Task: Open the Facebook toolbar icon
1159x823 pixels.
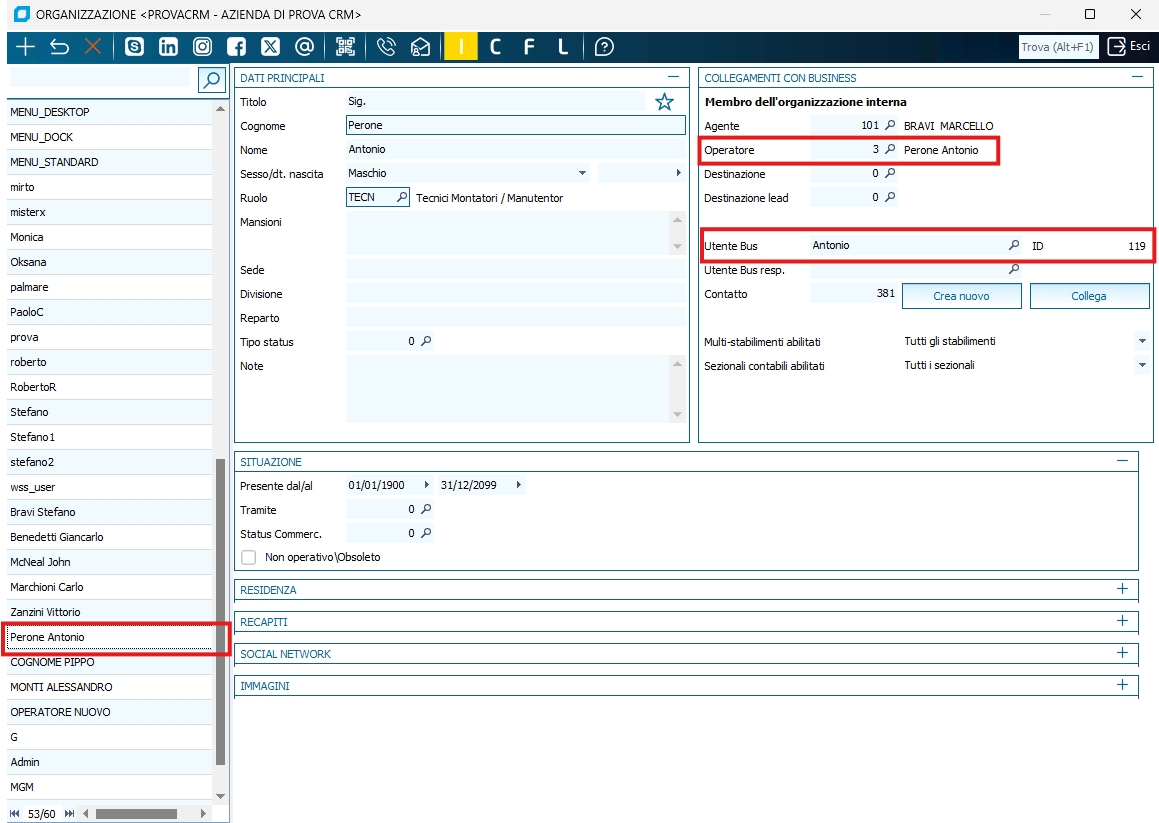Action: click(x=236, y=47)
